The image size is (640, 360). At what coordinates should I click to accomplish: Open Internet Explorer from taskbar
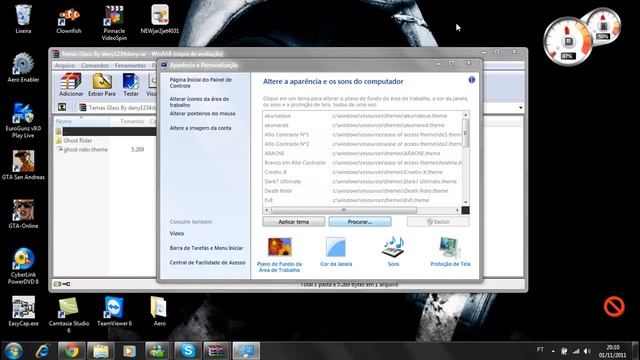(x=42, y=351)
